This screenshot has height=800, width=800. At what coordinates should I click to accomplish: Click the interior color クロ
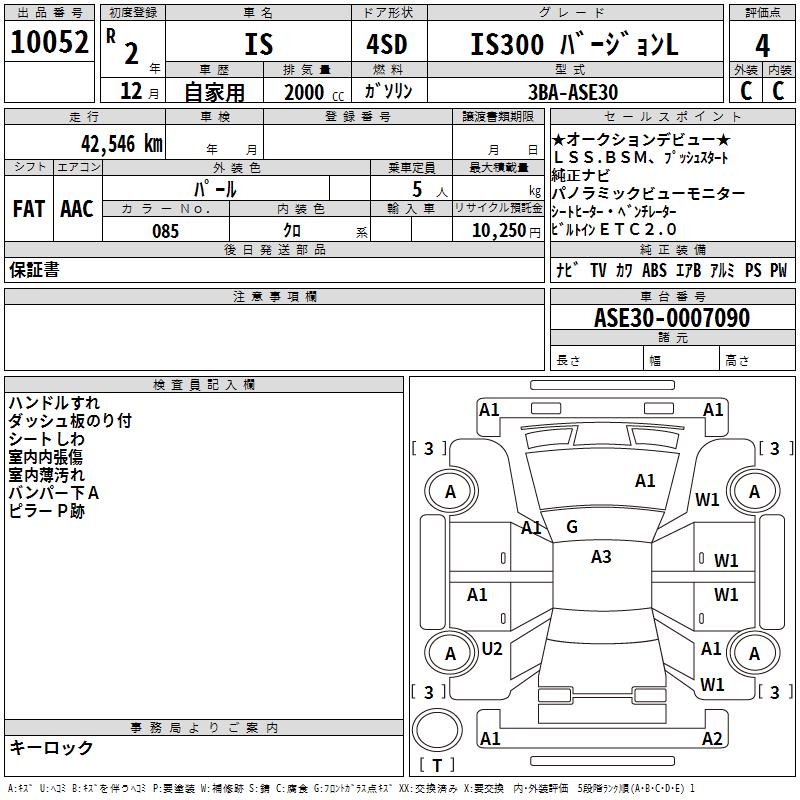click(292, 231)
